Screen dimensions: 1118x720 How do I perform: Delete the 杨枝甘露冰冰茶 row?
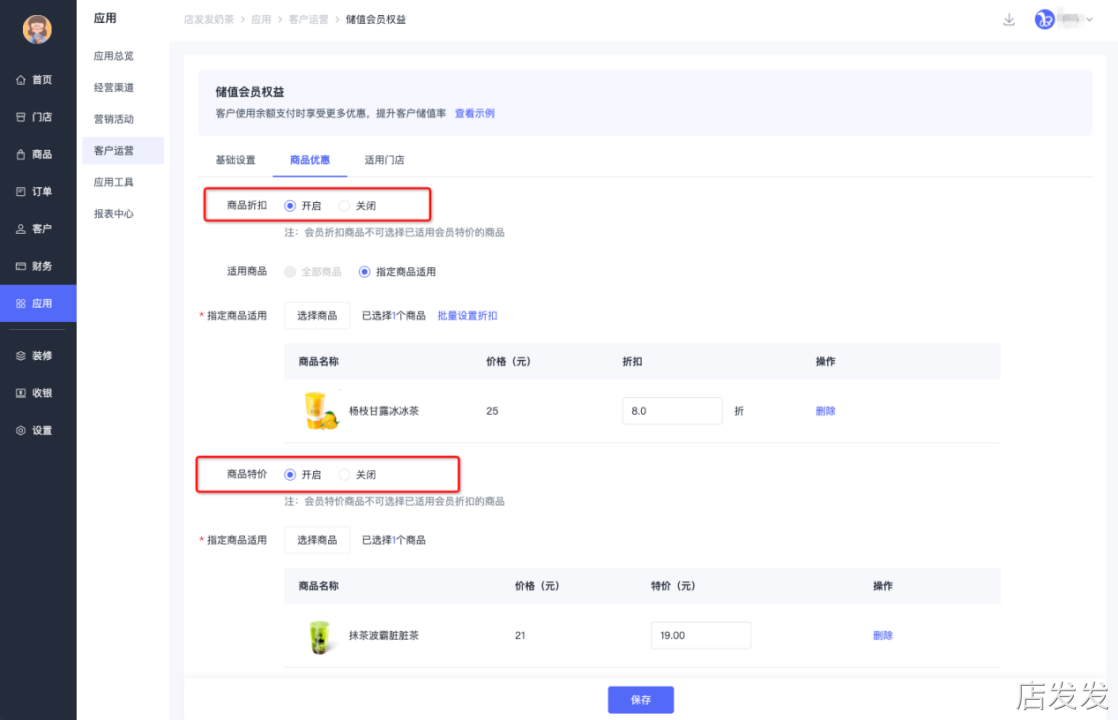pos(826,411)
